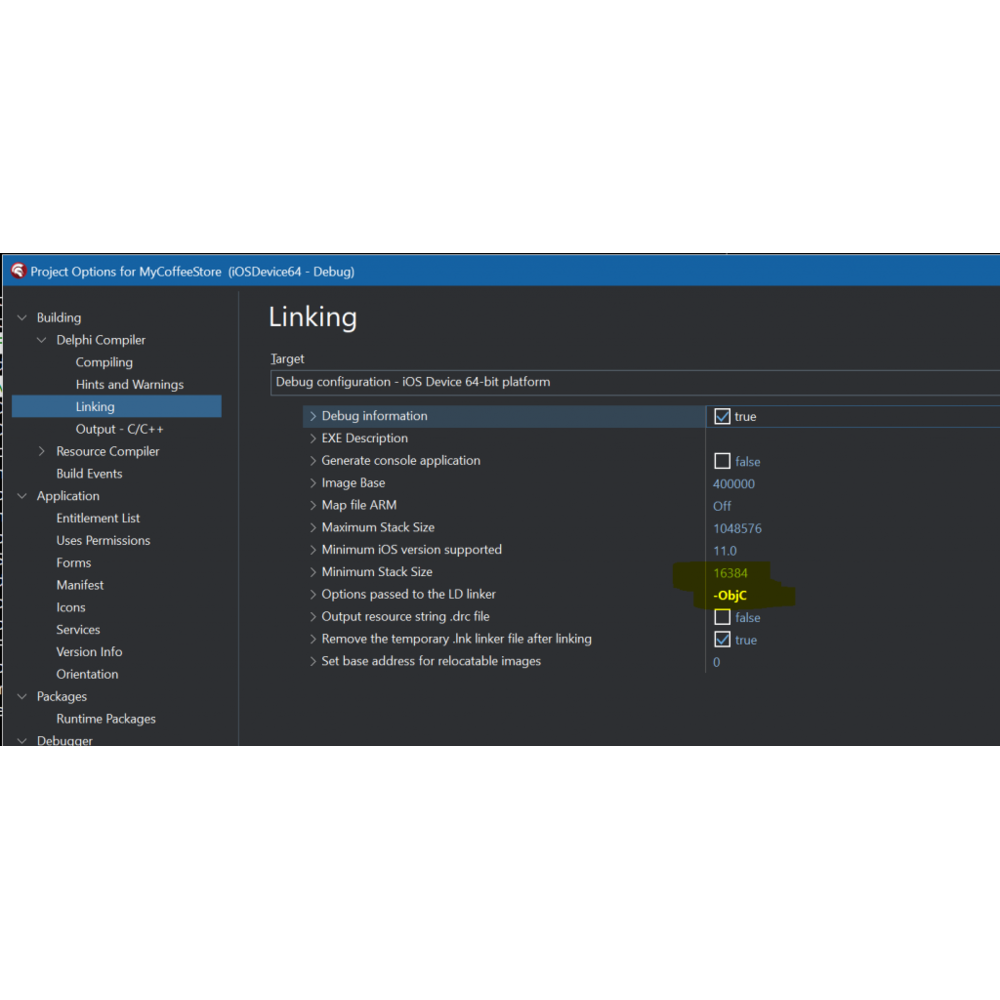
Task: Collapse the Building tree node
Action: [23, 318]
